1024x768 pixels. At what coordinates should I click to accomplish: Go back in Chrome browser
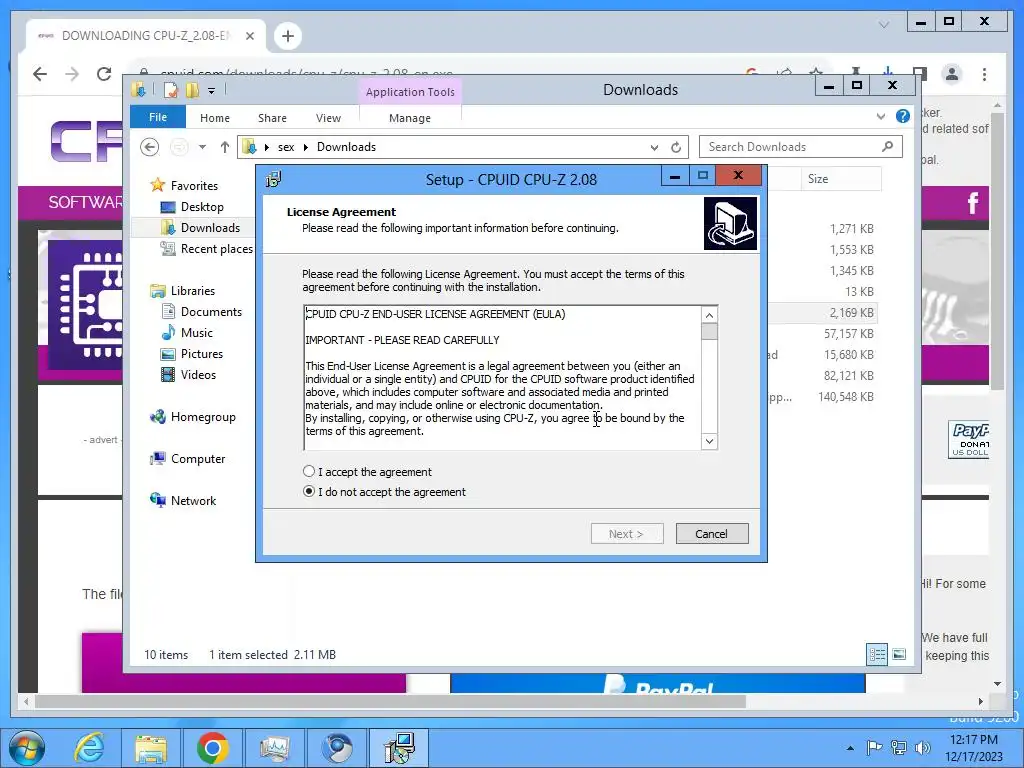[40, 74]
